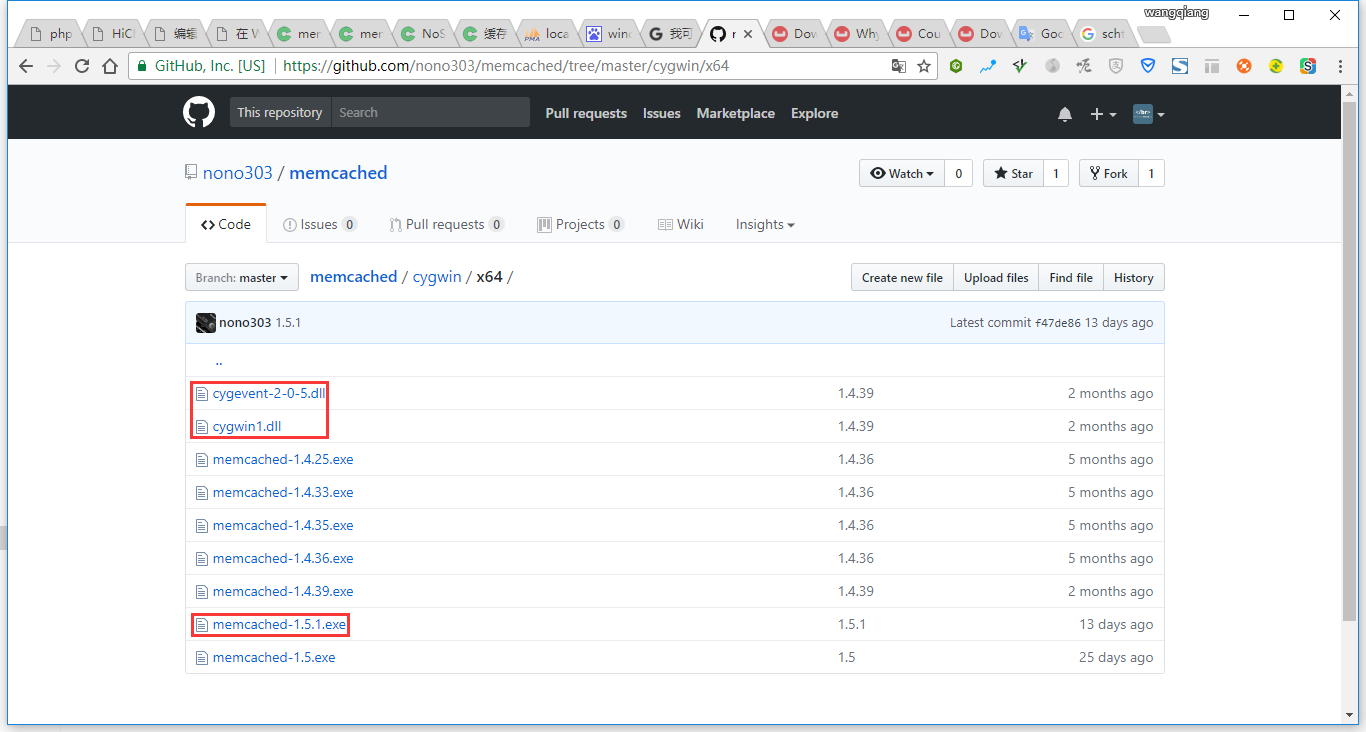
Task: Click the orange lifebuoy extension icon
Action: pyautogui.click(x=1244, y=66)
